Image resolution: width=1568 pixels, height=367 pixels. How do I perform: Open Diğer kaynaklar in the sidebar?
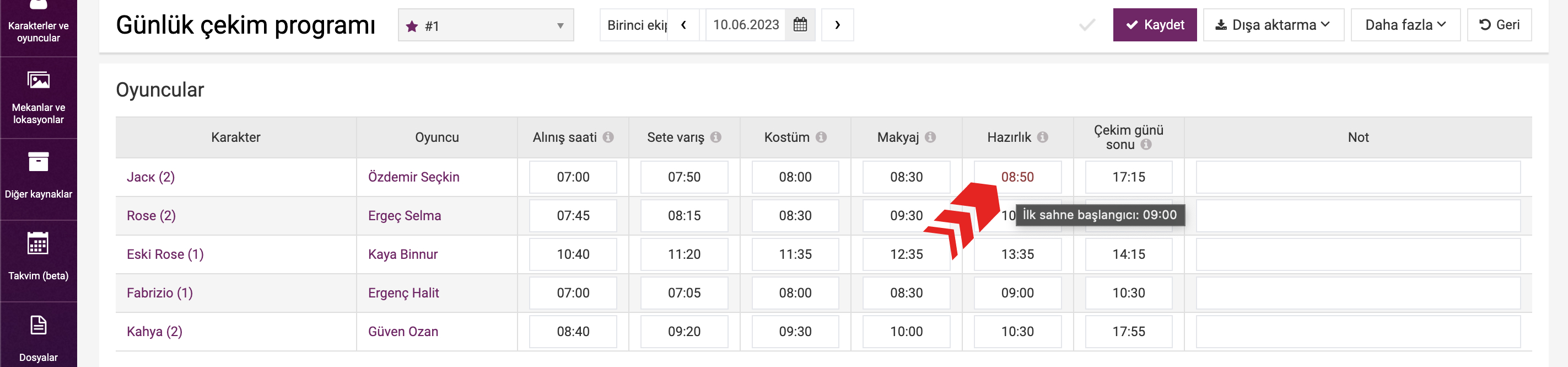pyautogui.click(x=39, y=175)
